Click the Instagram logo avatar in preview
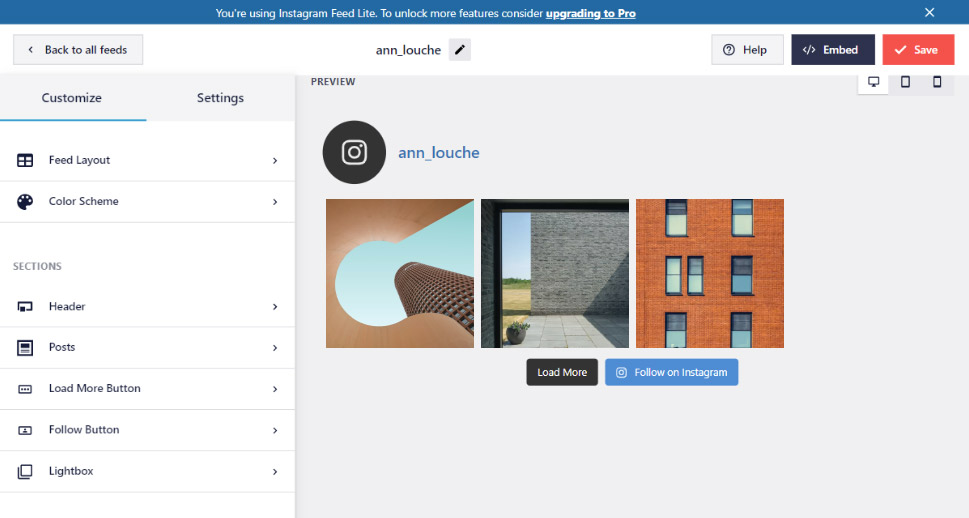 pos(354,152)
